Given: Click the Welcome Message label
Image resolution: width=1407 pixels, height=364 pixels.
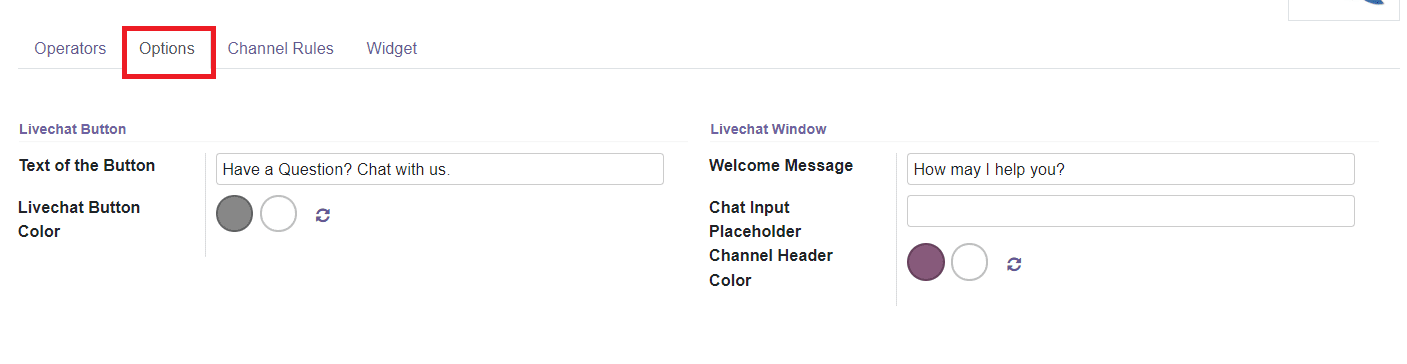Looking at the screenshot, I should 781,165.
